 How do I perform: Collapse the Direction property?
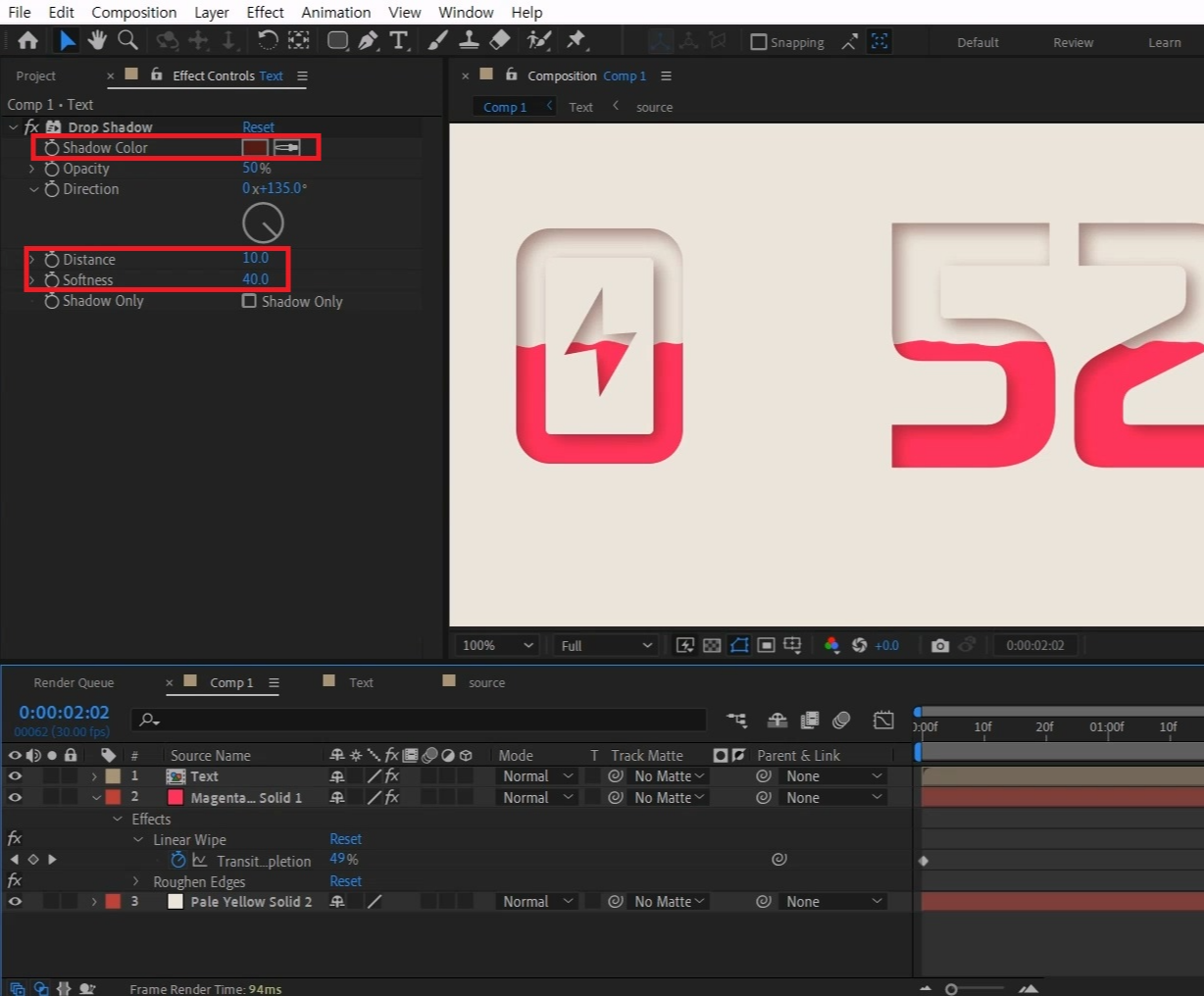pos(33,189)
